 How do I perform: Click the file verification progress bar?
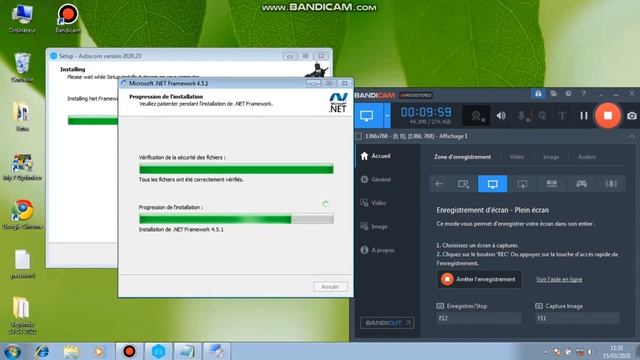[236, 169]
